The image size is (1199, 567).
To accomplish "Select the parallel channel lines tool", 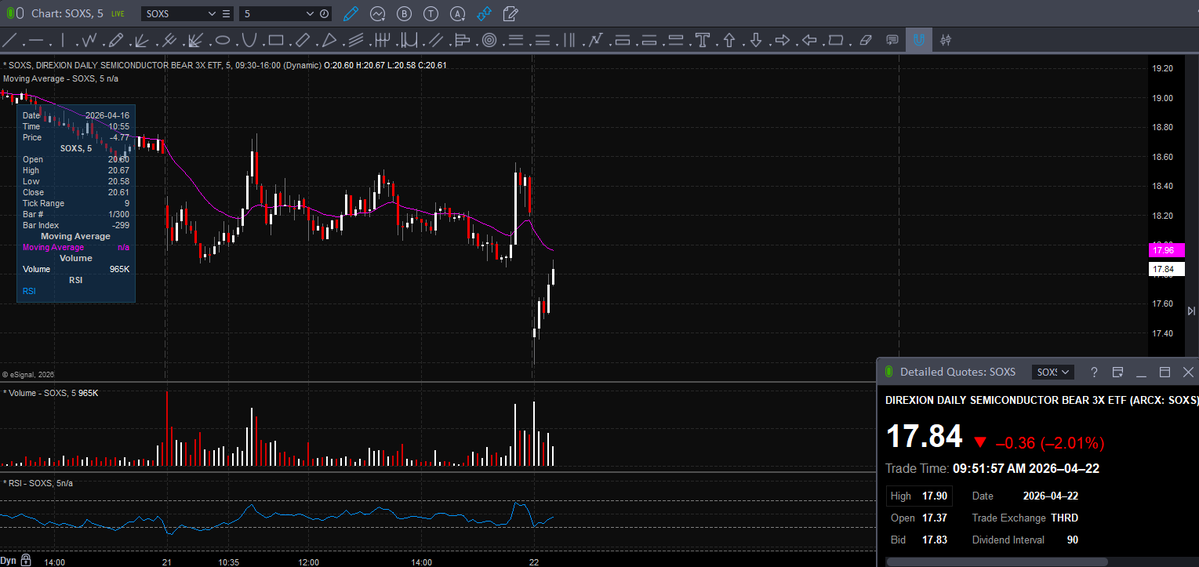I will click(x=435, y=40).
